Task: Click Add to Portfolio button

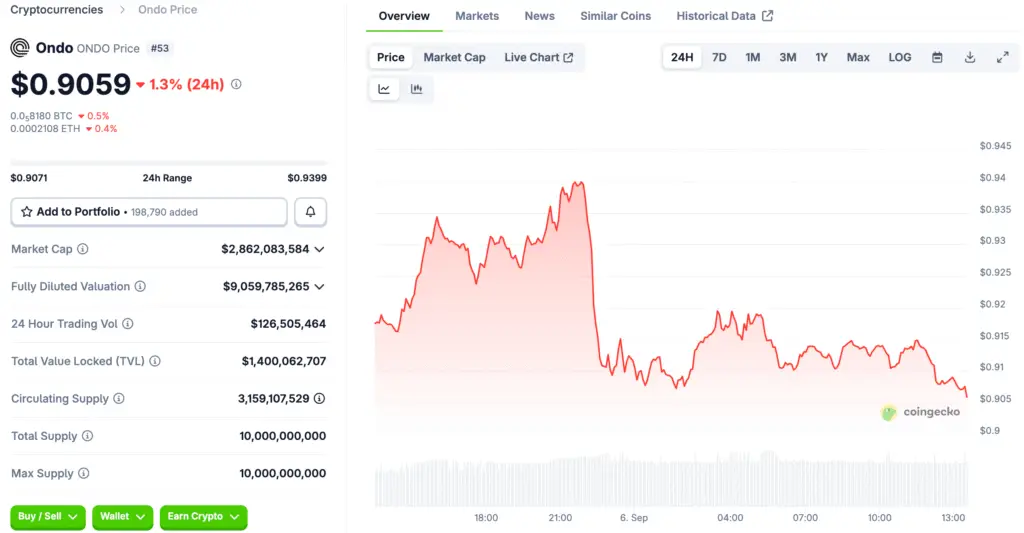Action: 149,212
